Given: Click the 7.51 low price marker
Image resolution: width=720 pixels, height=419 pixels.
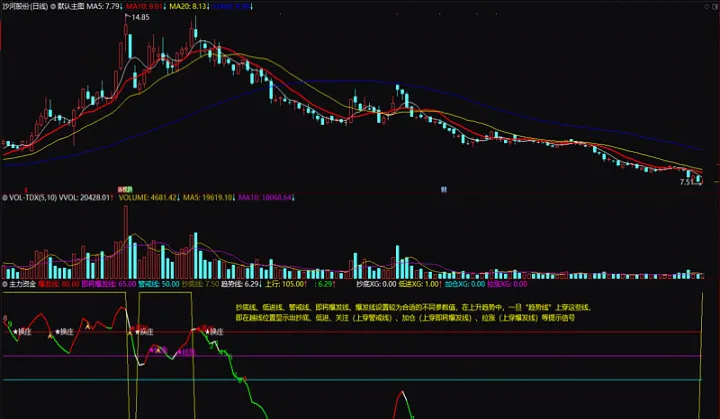Looking at the screenshot, I should [689, 183].
